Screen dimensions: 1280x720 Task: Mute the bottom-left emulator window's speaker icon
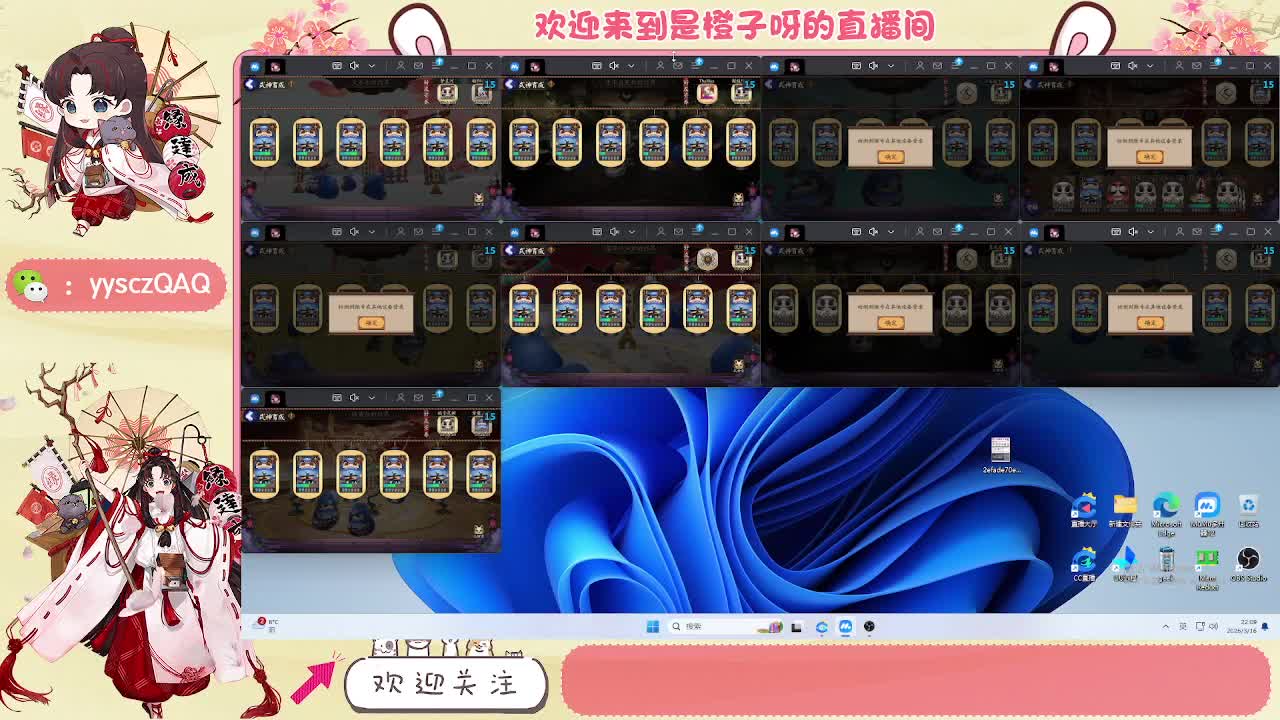pos(354,396)
